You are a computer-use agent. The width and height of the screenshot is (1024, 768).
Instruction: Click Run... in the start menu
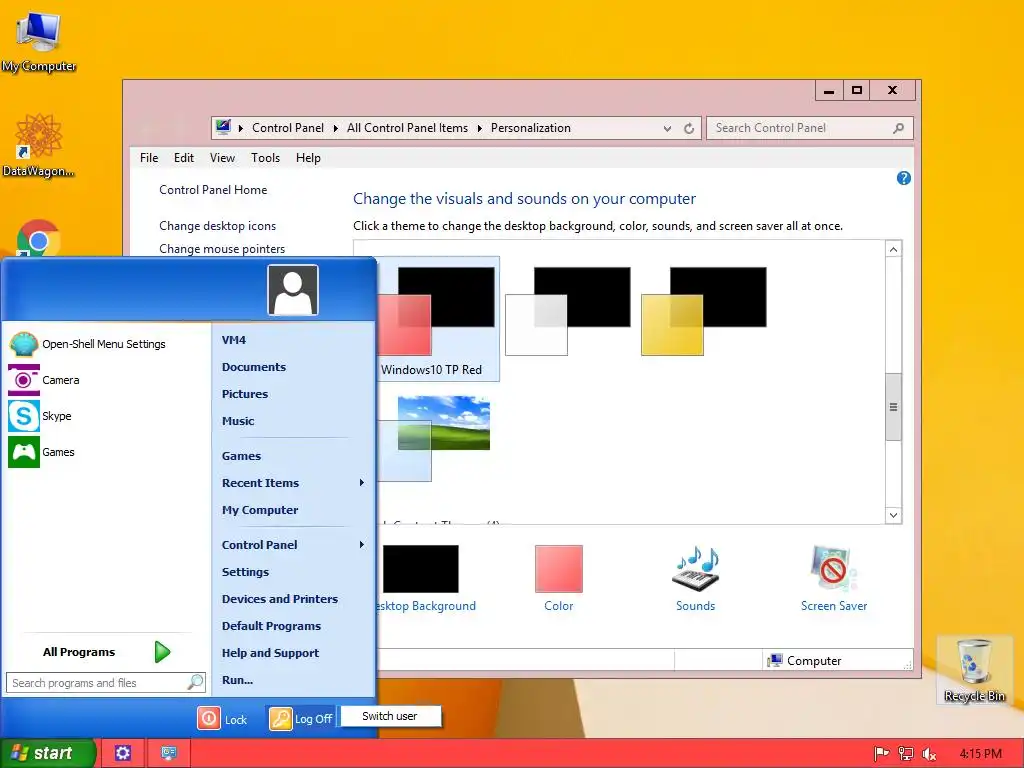[x=237, y=680]
